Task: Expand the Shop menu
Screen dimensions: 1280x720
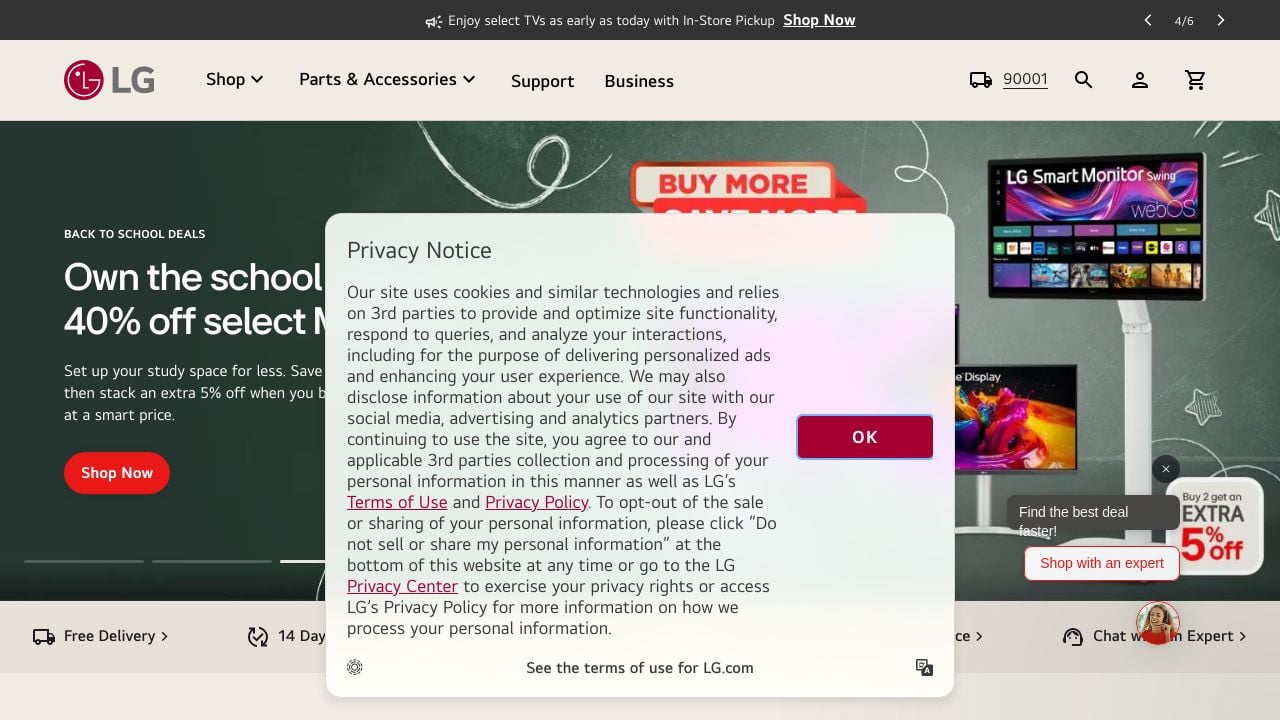Action: point(234,80)
